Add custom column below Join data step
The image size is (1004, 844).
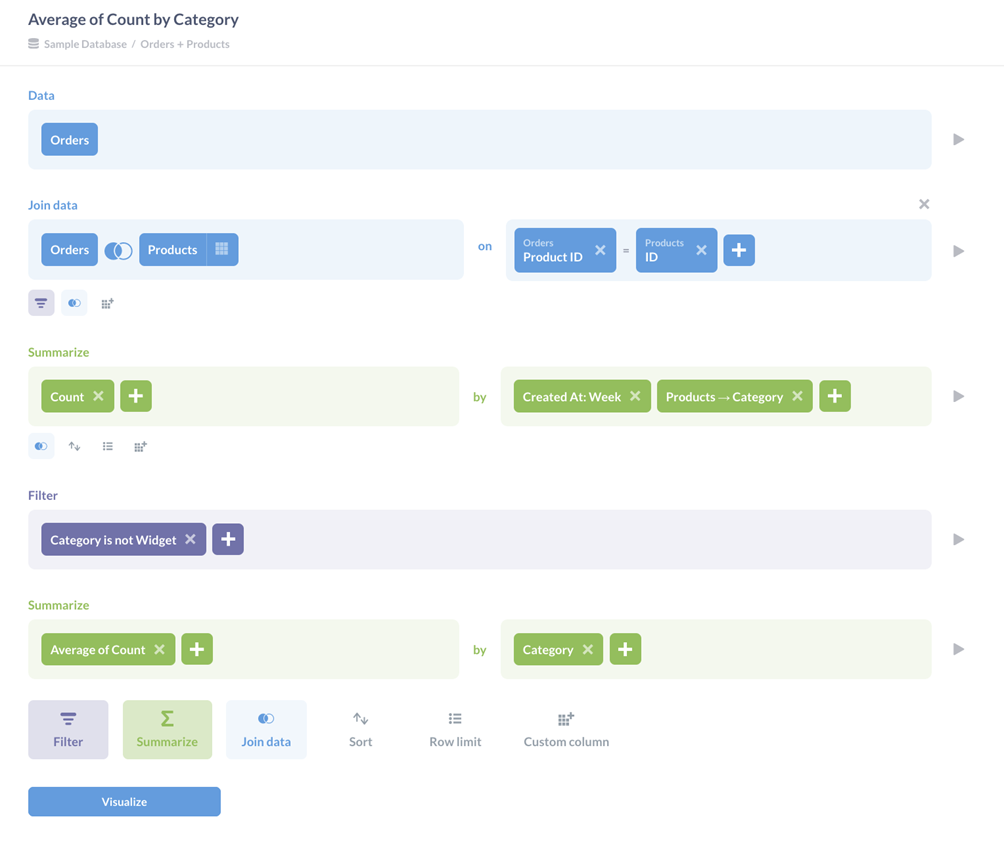tap(108, 303)
